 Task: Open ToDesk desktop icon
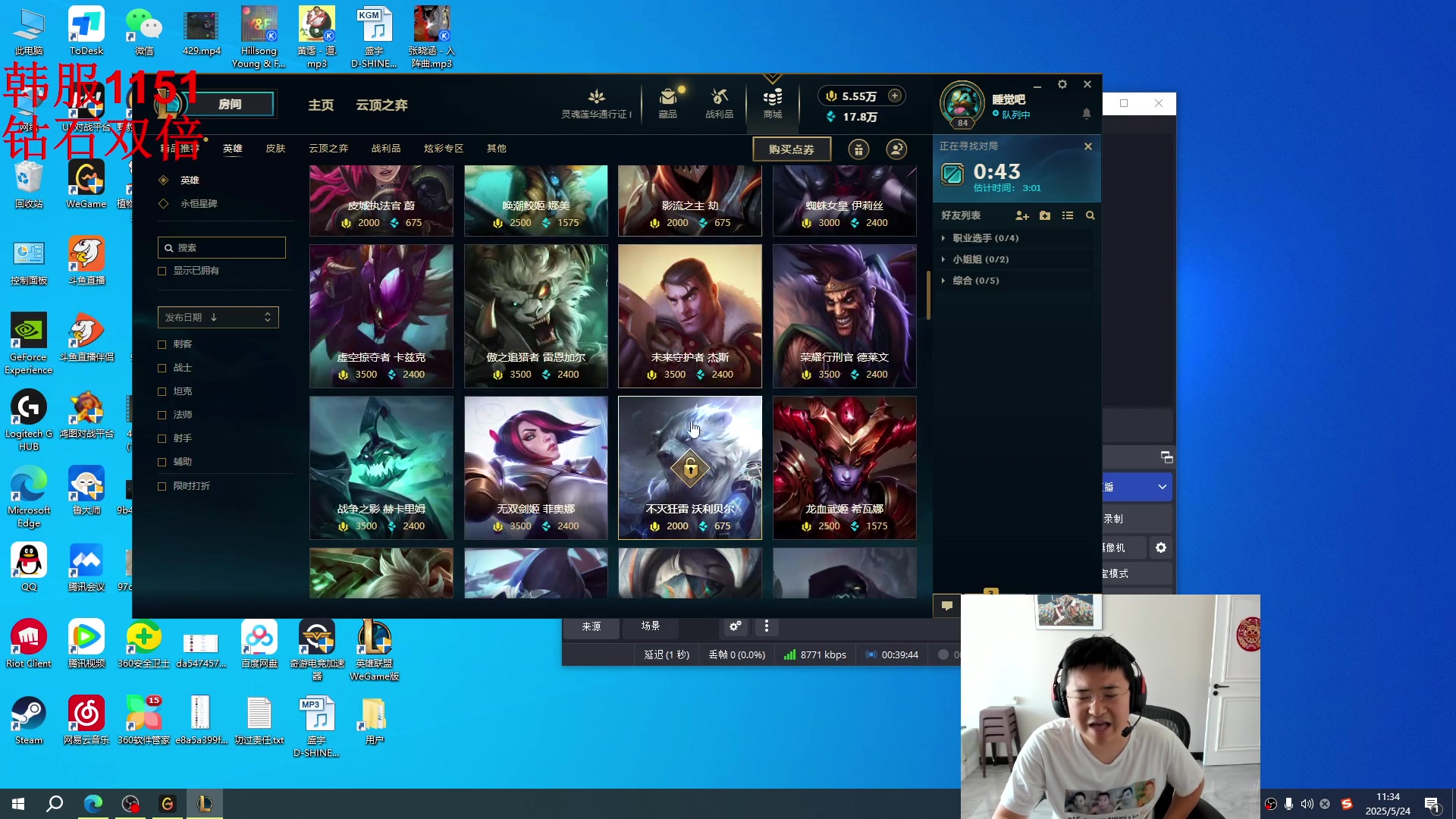tap(86, 32)
